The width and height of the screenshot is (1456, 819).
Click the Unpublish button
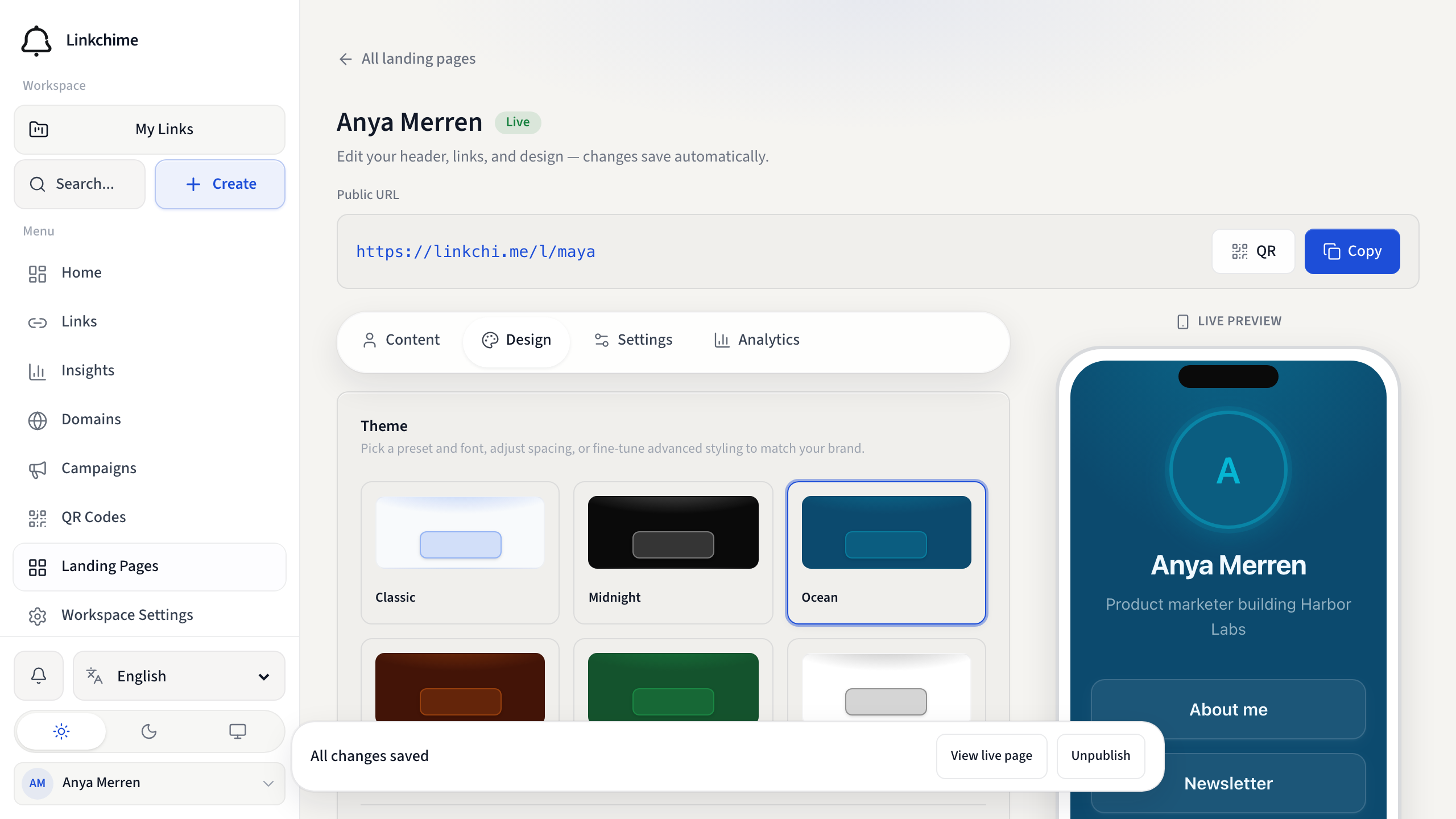(1101, 756)
